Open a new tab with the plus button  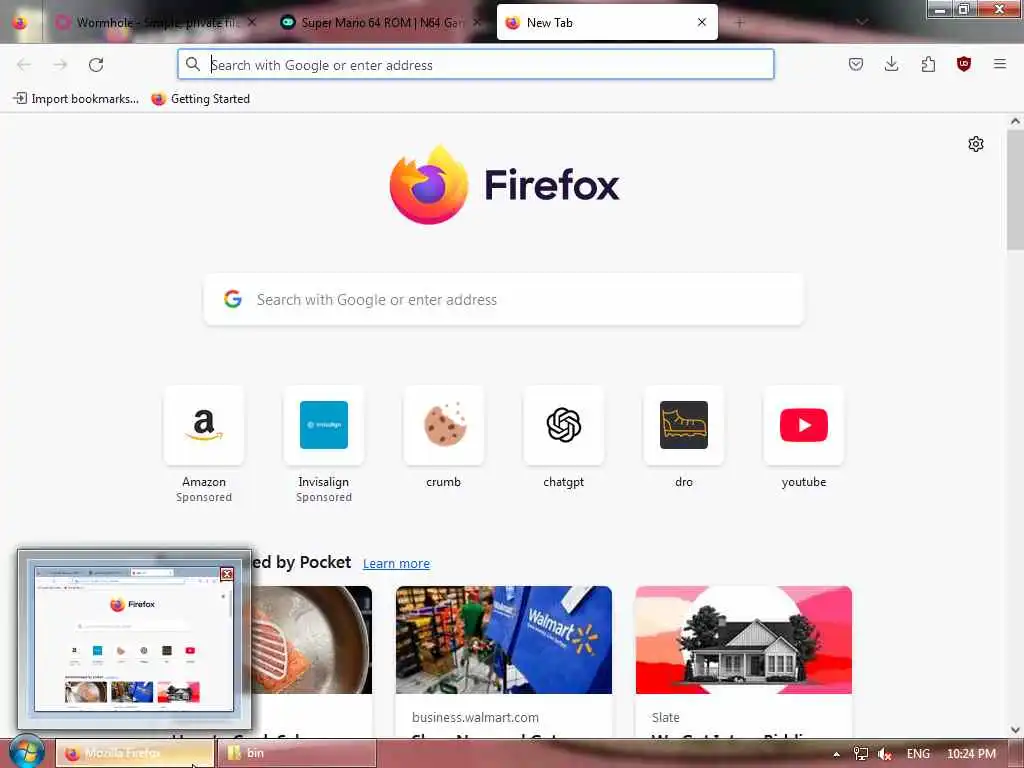(x=739, y=23)
